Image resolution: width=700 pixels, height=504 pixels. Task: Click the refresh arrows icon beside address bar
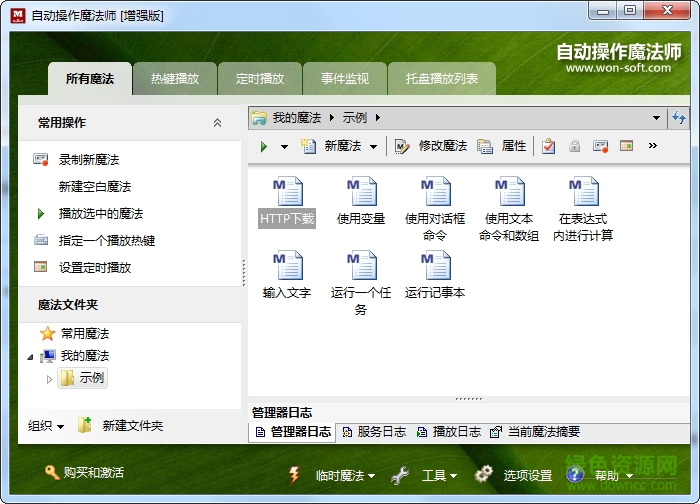pyautogui.click(x=680, y=118)
